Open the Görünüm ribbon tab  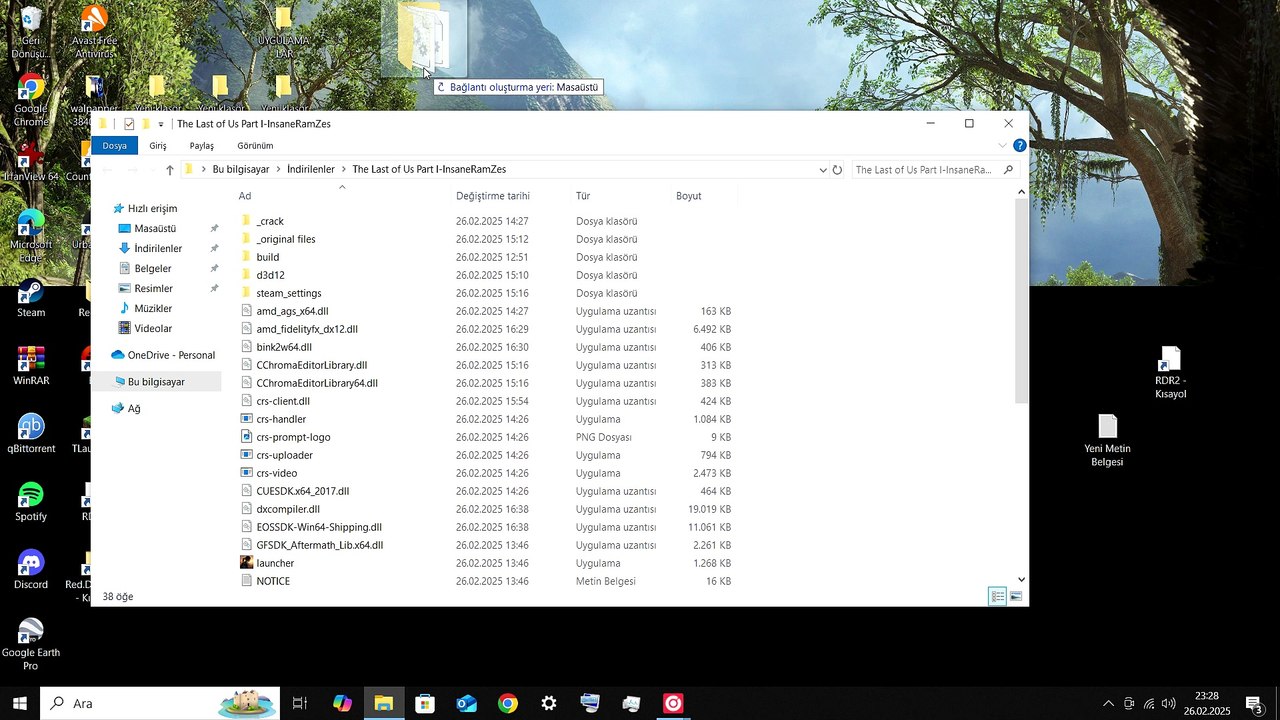click(x=255, y=146)
